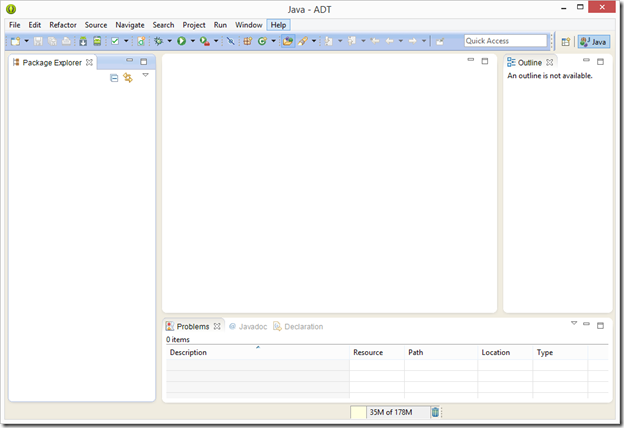Open the Android SDK Manager icon
The image size is (624, 428).
83,41
